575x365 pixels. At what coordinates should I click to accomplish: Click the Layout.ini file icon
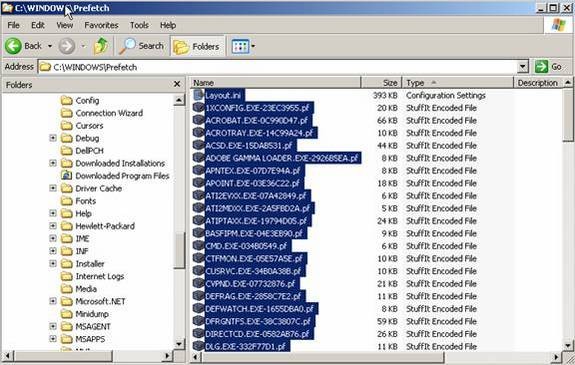pyautogui.click(x=198, y=95)
